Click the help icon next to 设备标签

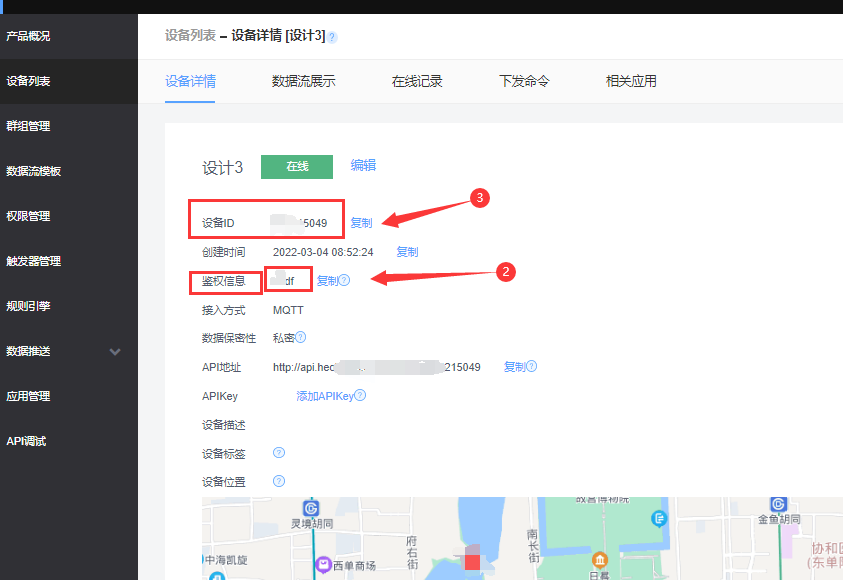click(279, 452)
